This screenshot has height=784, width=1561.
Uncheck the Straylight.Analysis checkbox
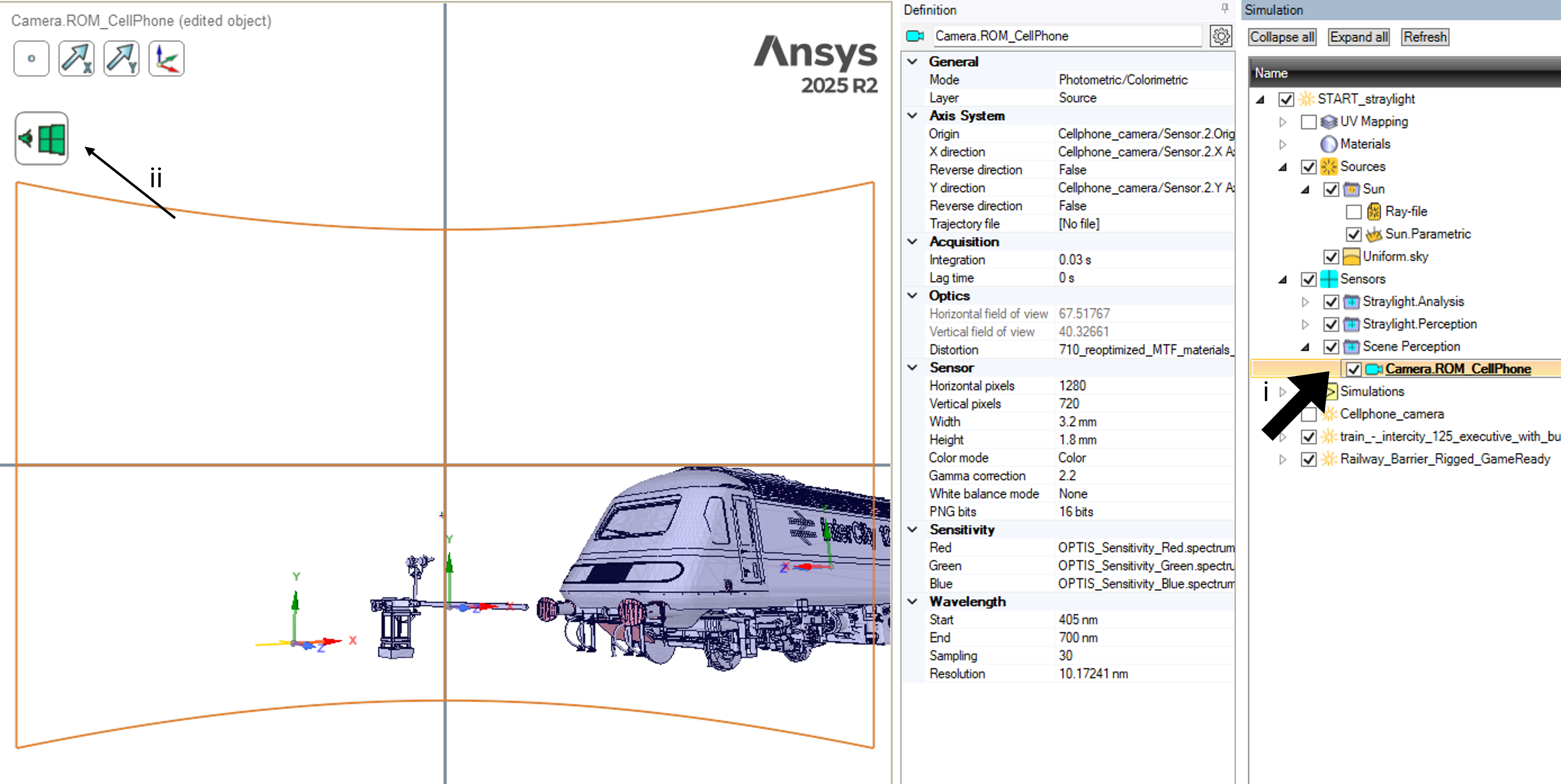click(1331, 302)
